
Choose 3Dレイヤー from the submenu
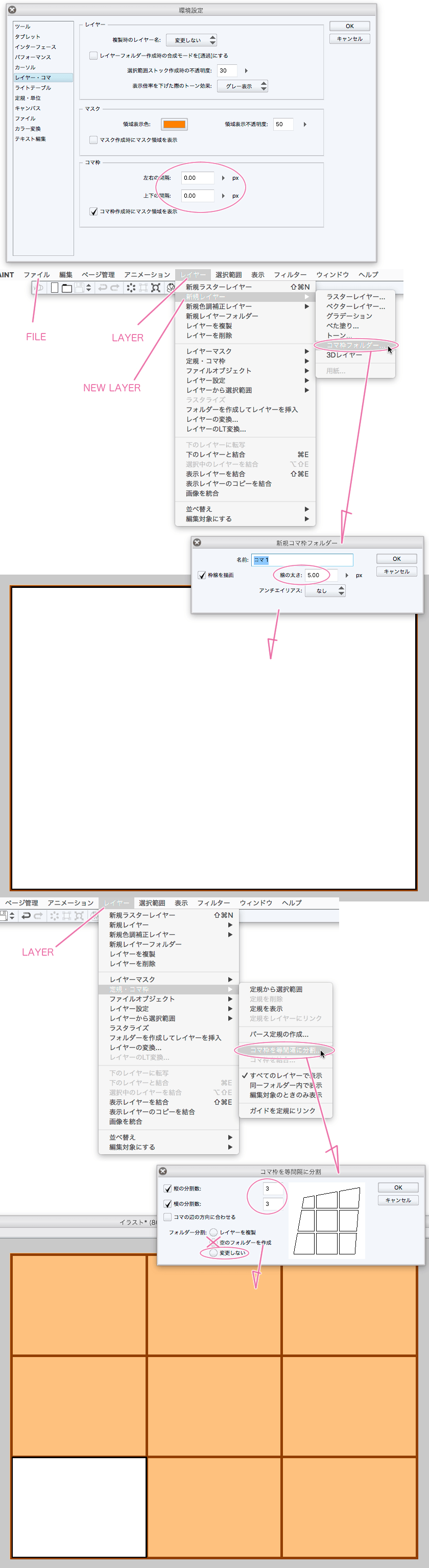(355, 355)
